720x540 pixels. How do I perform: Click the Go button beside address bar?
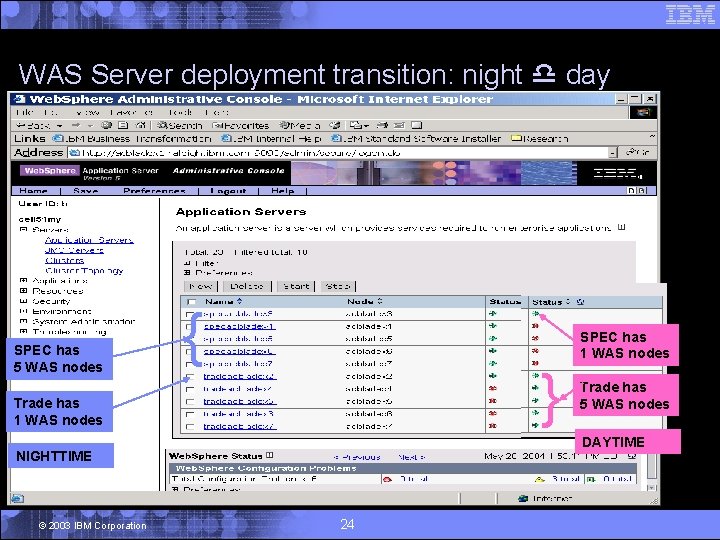[637, 152]
